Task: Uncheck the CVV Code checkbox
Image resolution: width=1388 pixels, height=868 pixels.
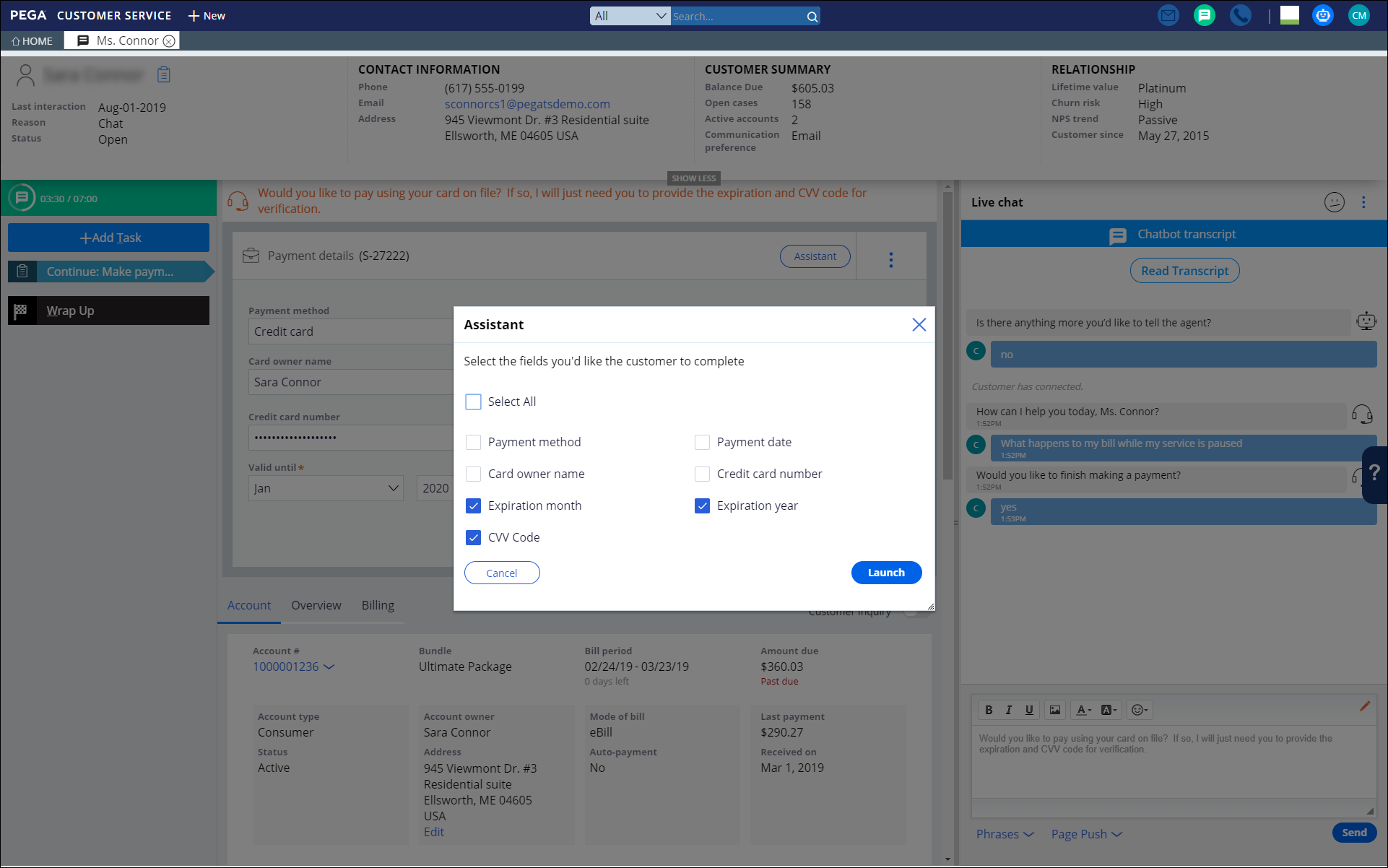Action: (x=473, y=537)
